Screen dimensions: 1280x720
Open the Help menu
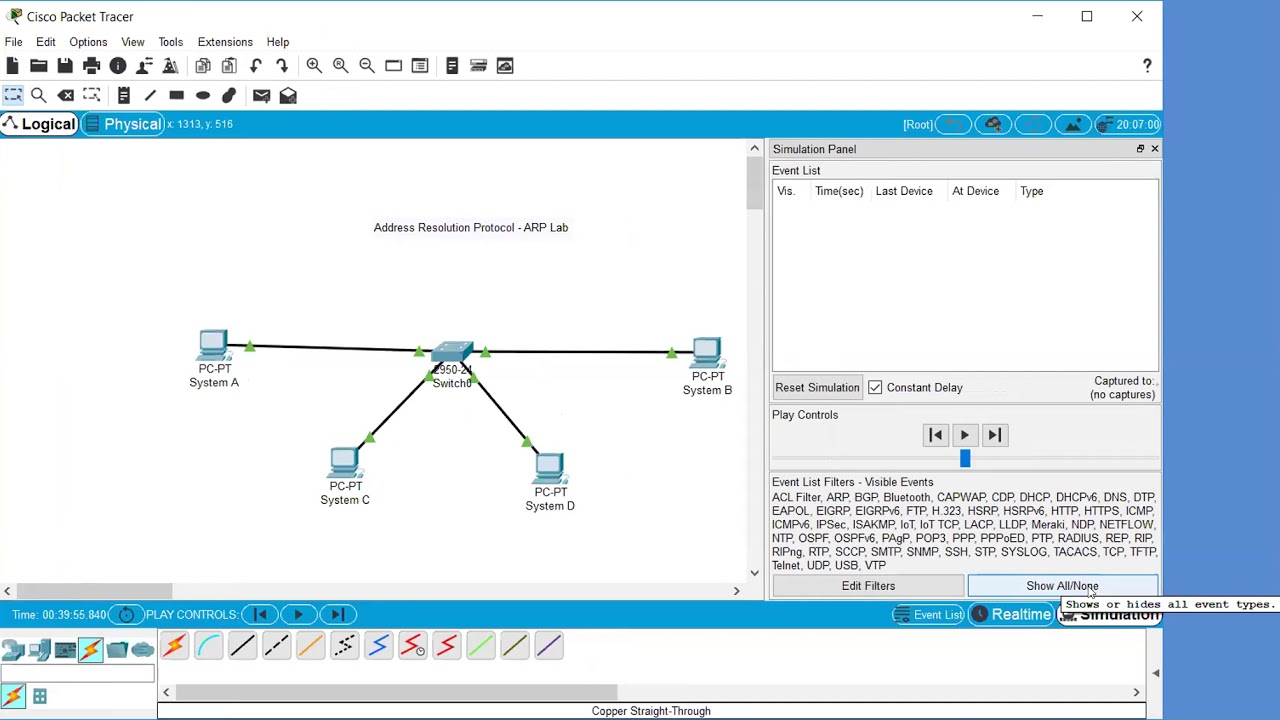[278, 42]
